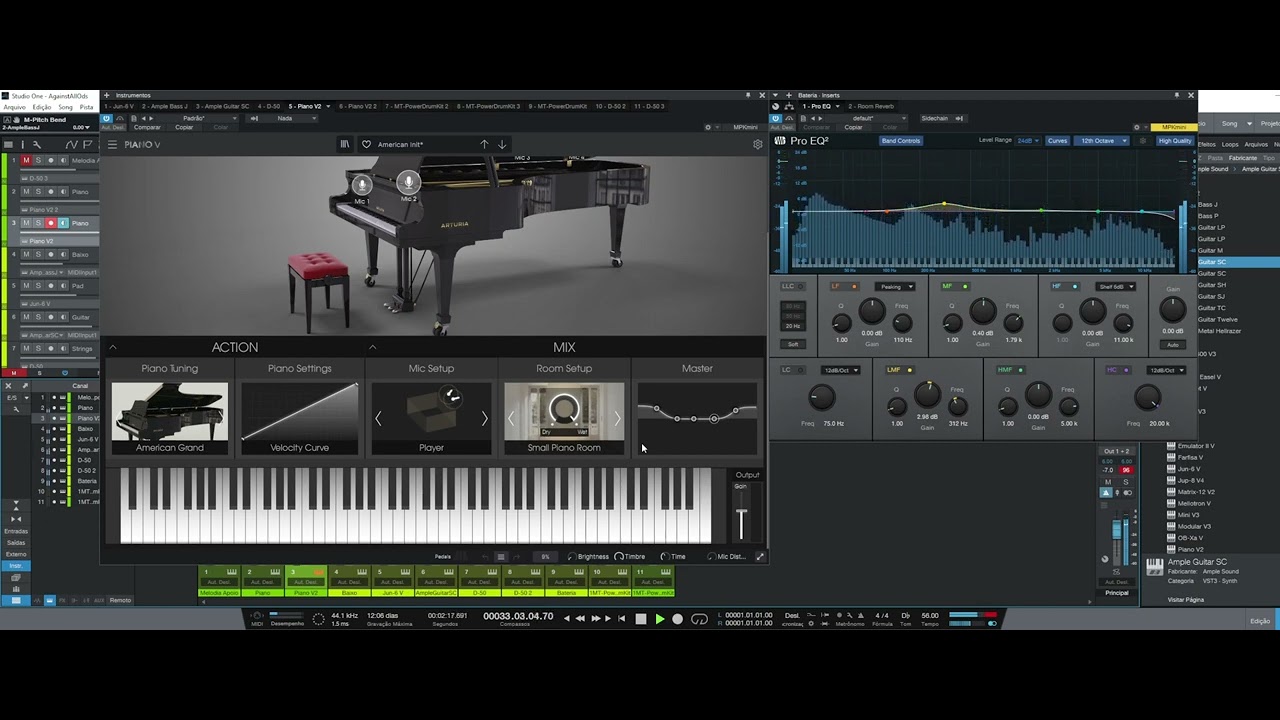
Task: Open the Piano V preset library browser
Action: point(345,144)
